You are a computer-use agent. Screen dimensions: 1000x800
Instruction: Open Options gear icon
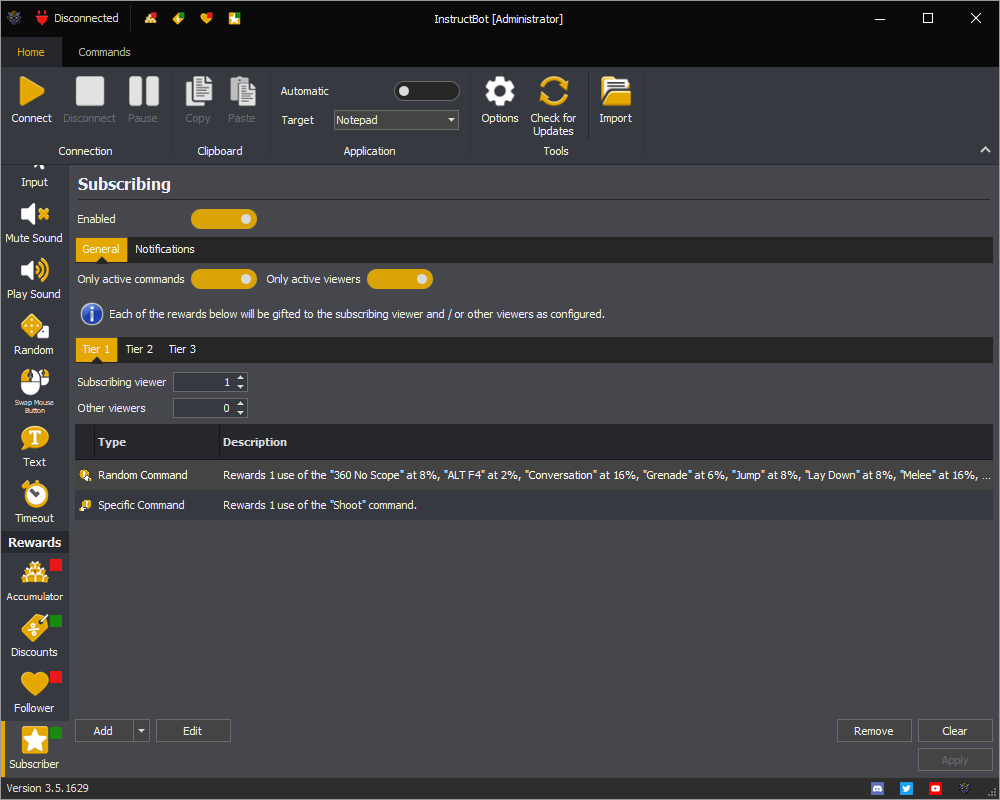click(x=500, y=91)
